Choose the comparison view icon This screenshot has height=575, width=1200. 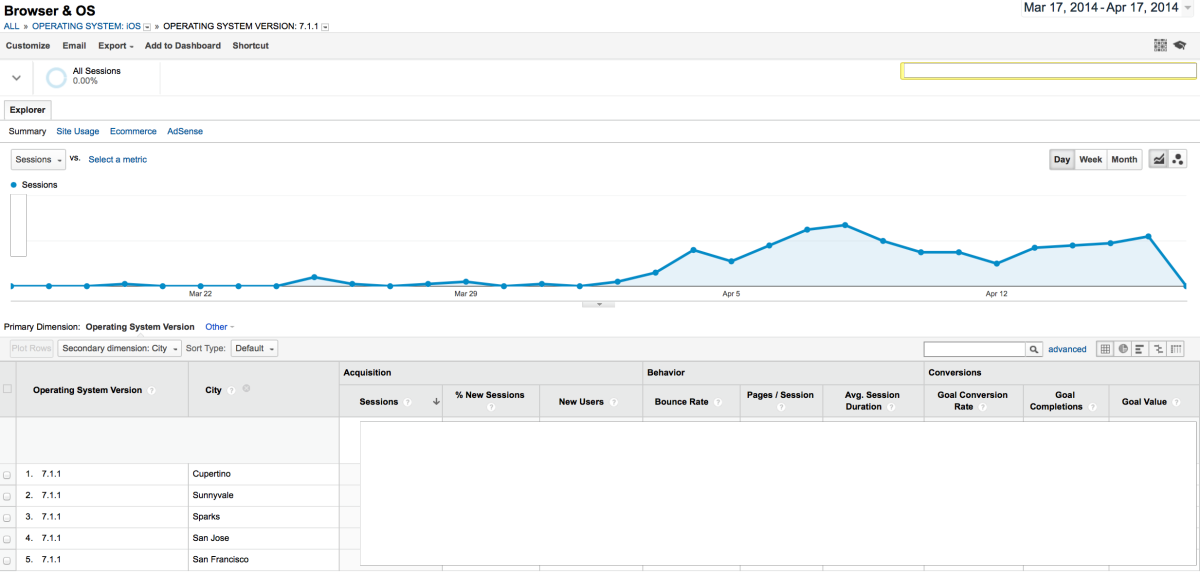(x=1158, y=349)
